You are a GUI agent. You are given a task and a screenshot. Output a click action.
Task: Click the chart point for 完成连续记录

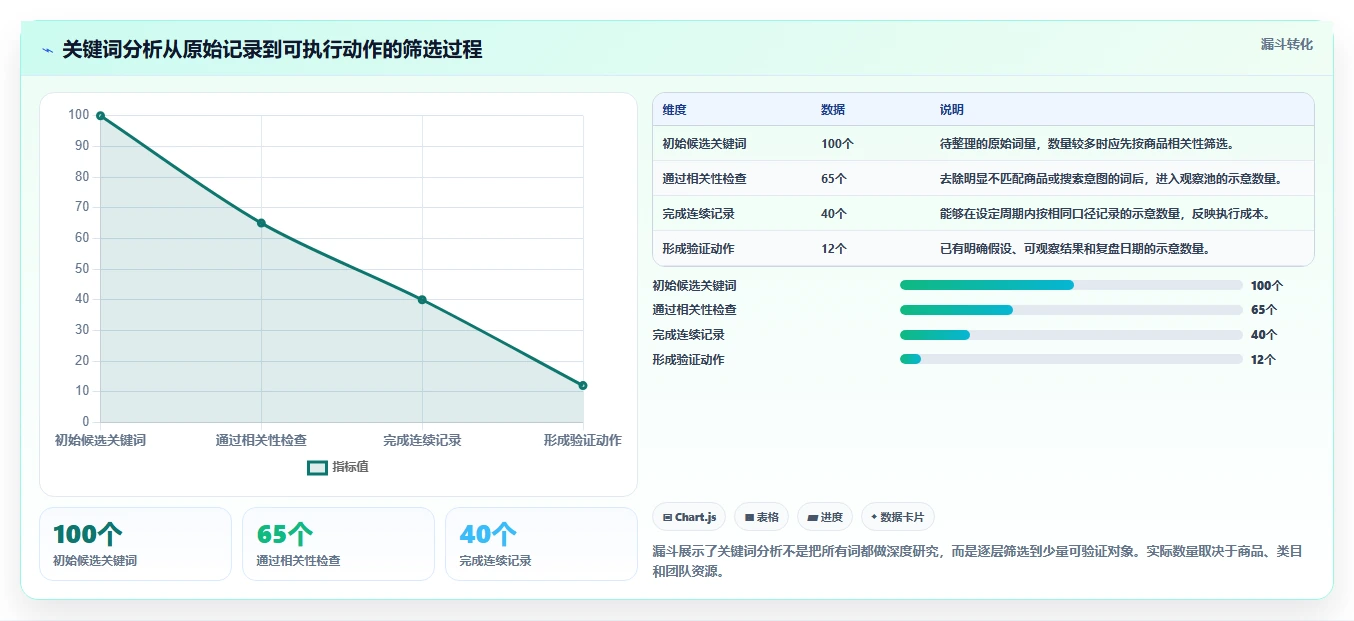(422, 300)
